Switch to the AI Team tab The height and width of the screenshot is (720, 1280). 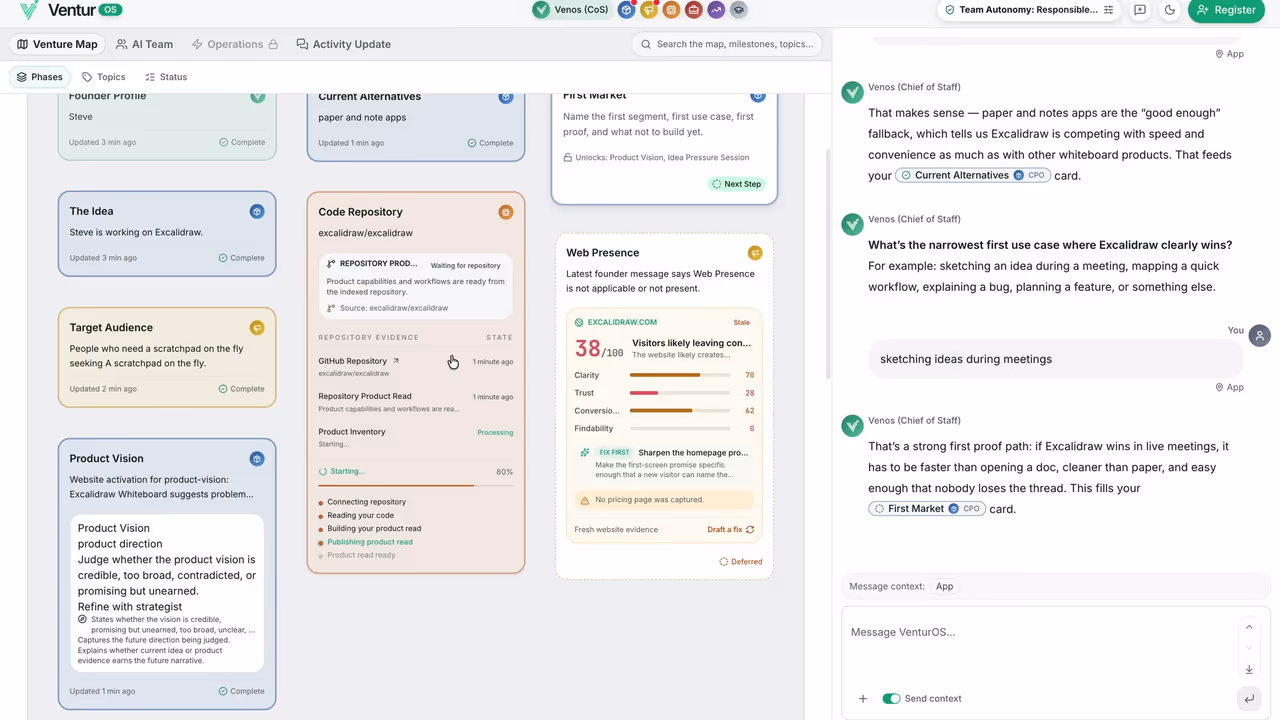point(145,44)
